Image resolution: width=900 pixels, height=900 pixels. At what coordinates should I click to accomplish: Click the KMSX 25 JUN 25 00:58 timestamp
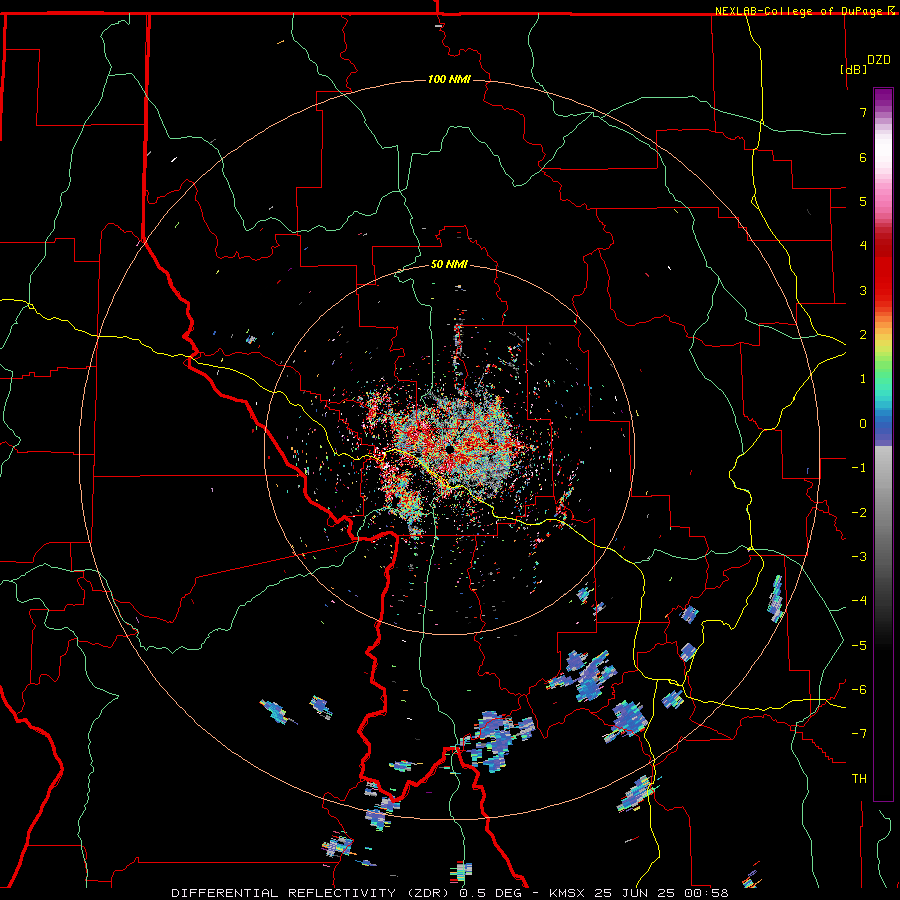point(639,893)
